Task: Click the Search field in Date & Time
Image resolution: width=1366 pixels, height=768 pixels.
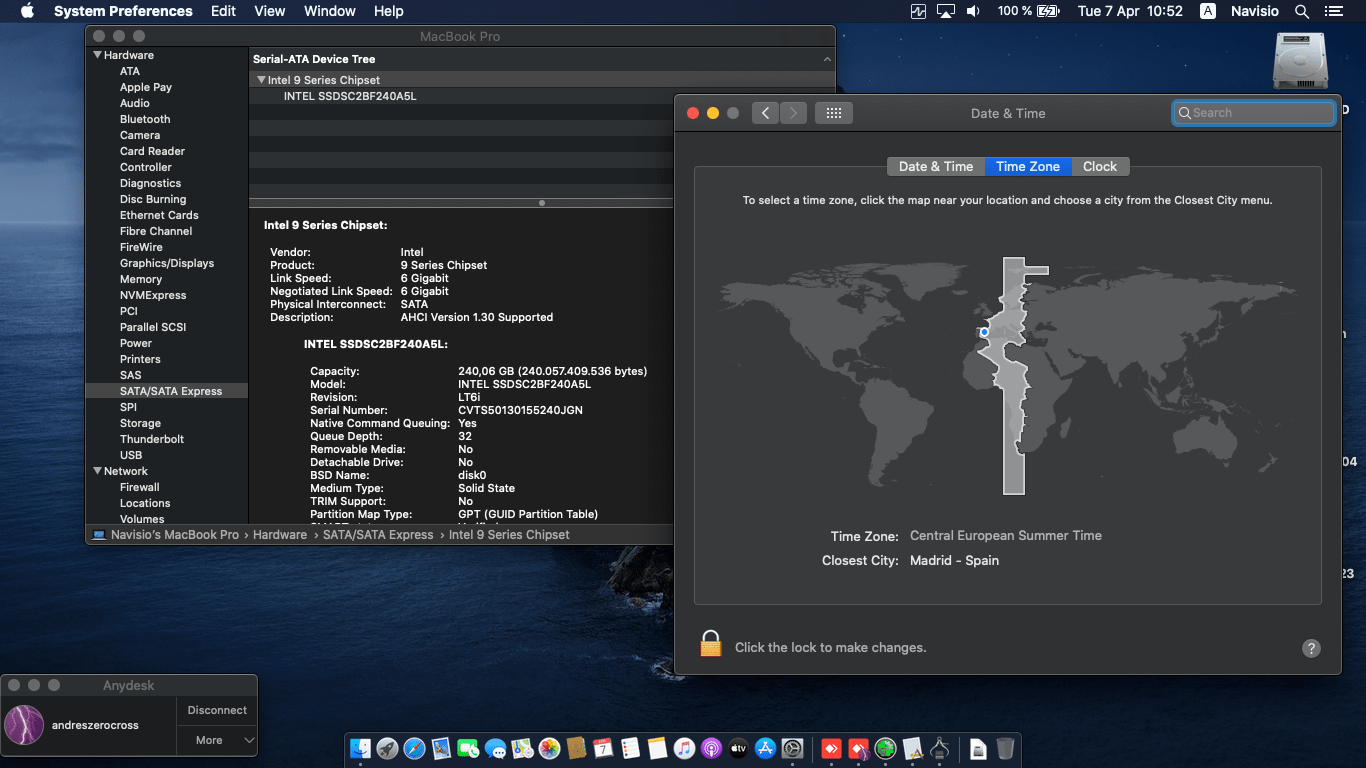Action: click(x=1254, y=113)
